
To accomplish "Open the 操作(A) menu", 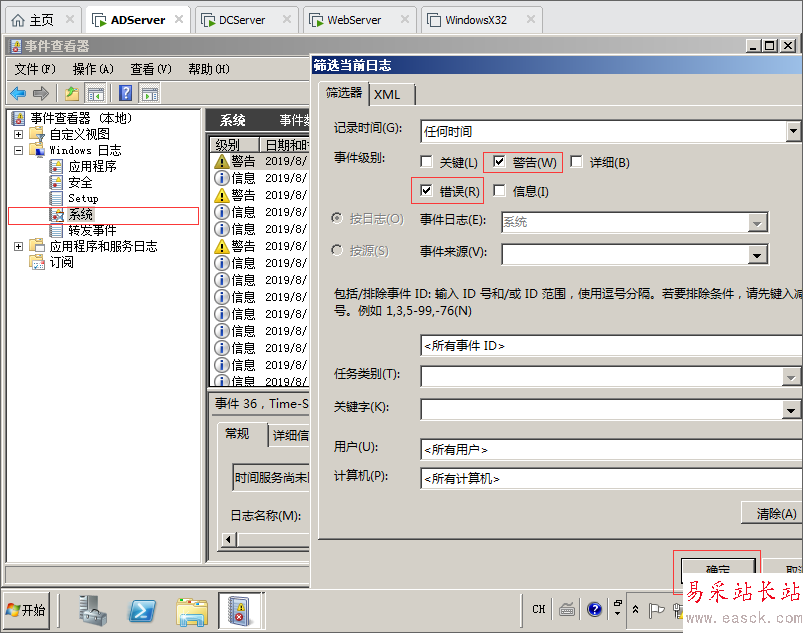I will [93, 69].
